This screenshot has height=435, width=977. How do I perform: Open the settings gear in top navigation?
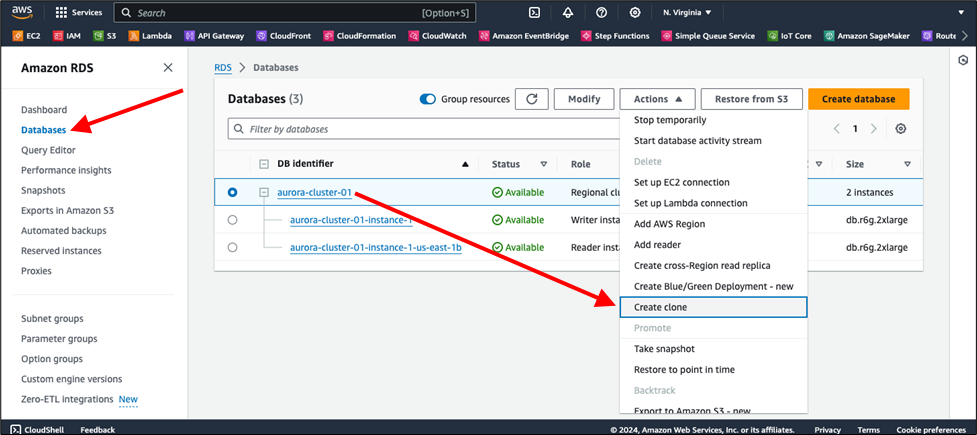tap(635, 12)
